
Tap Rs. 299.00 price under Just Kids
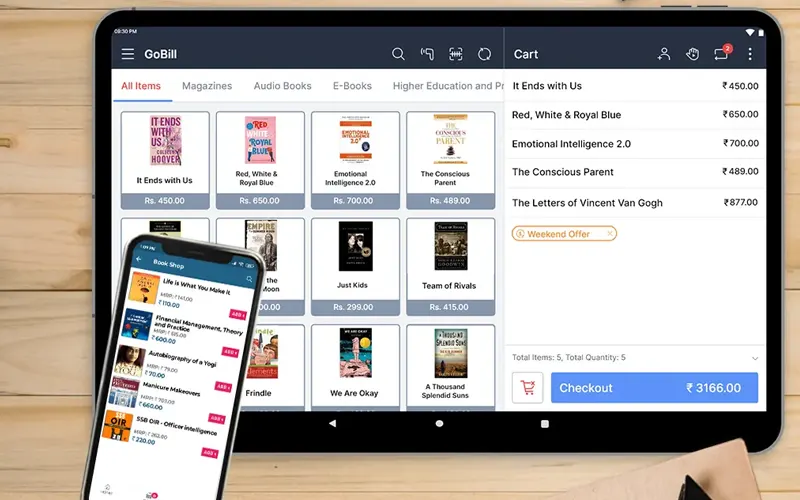pyautogui.click(x=355, y=307)
